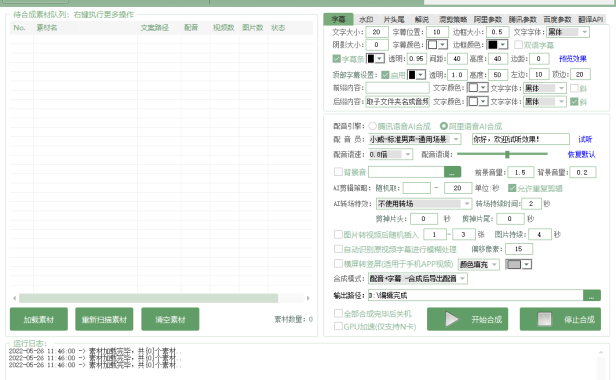Switch to the 片头尾 tab
616x380 pixels.
[394, 19]
